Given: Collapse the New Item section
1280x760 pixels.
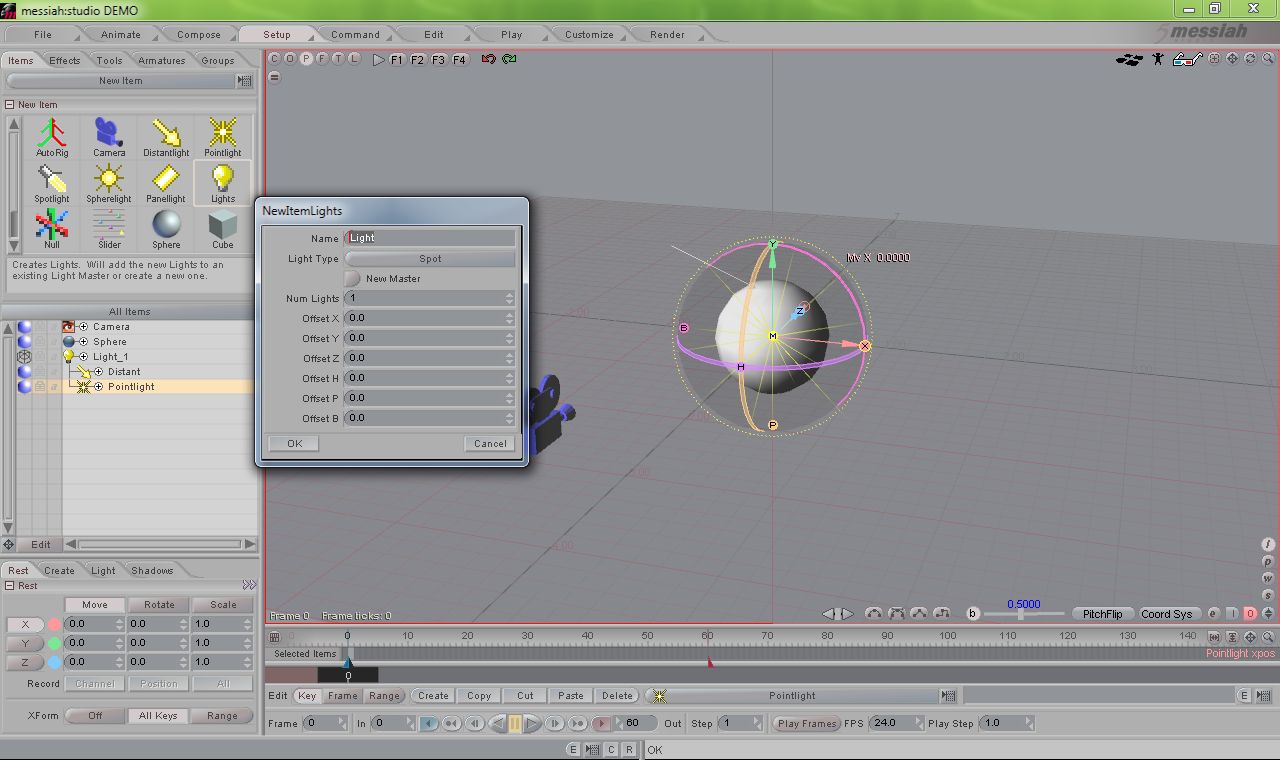Looking at the screenshot, I should point(9,104).
